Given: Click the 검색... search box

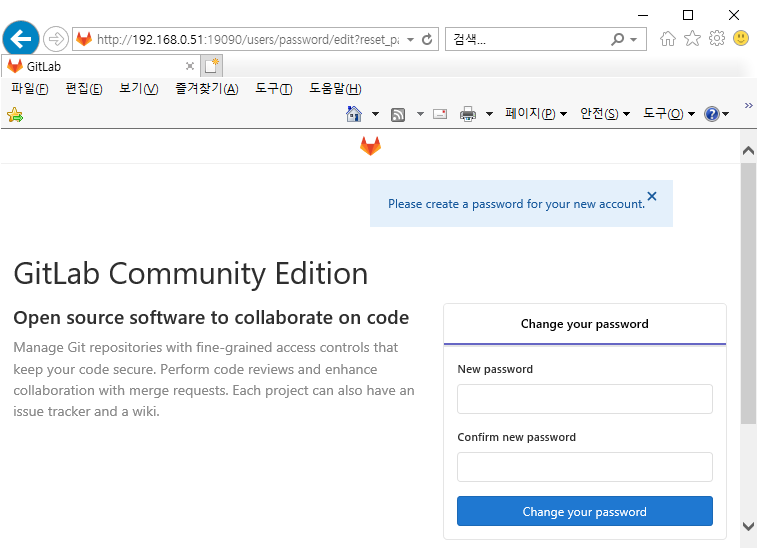Looking at the screenshot, I should click(x=529, y=40).
